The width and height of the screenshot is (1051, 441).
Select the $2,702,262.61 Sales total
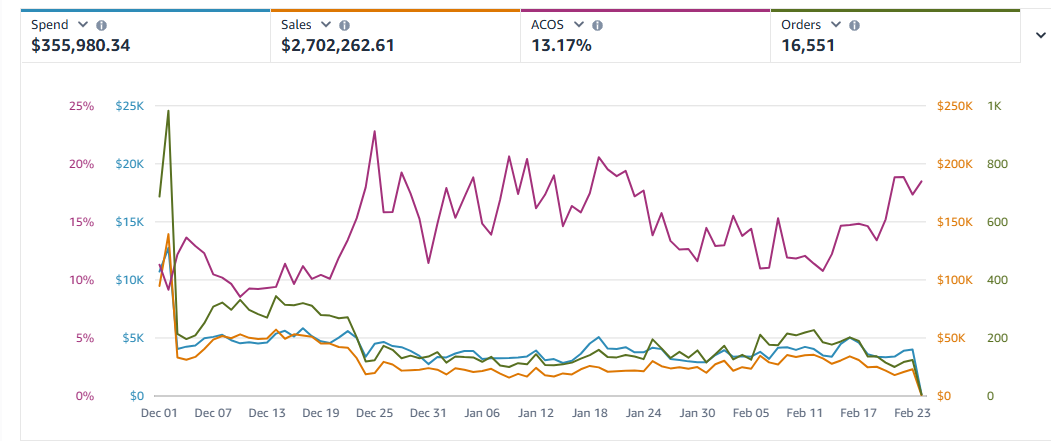click(338, 45)
